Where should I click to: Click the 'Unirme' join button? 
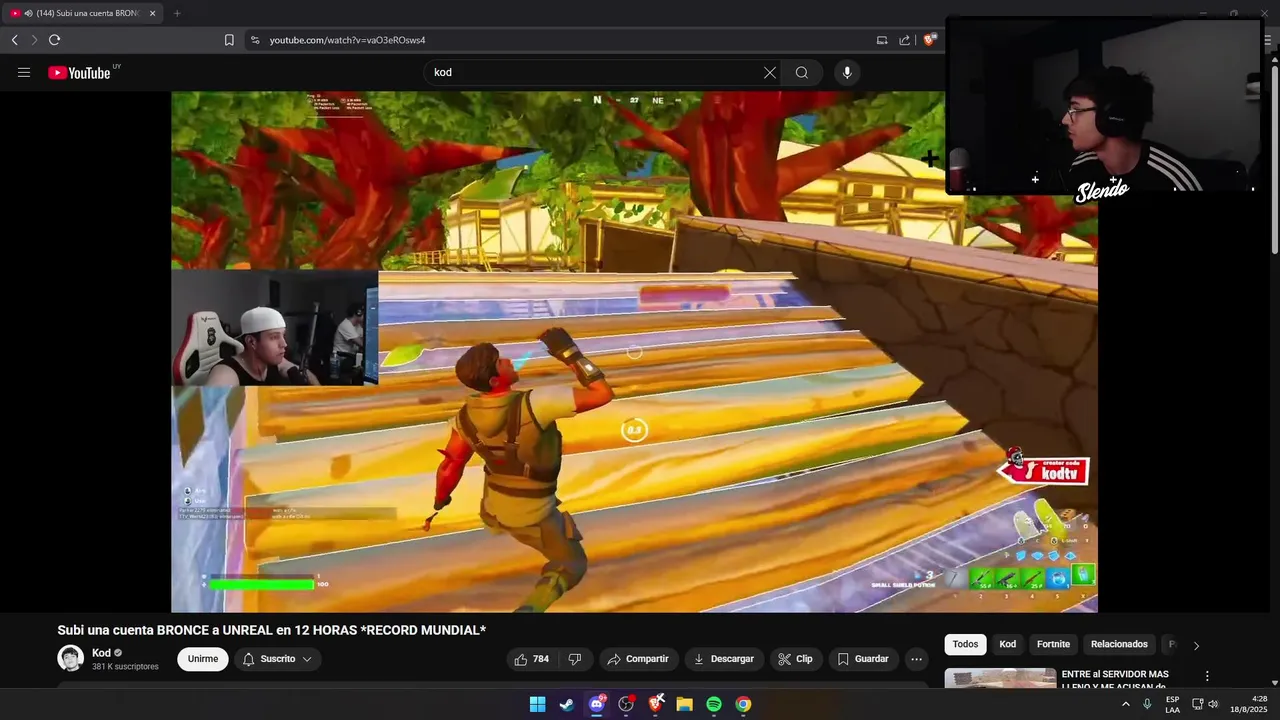coord(203,659)
